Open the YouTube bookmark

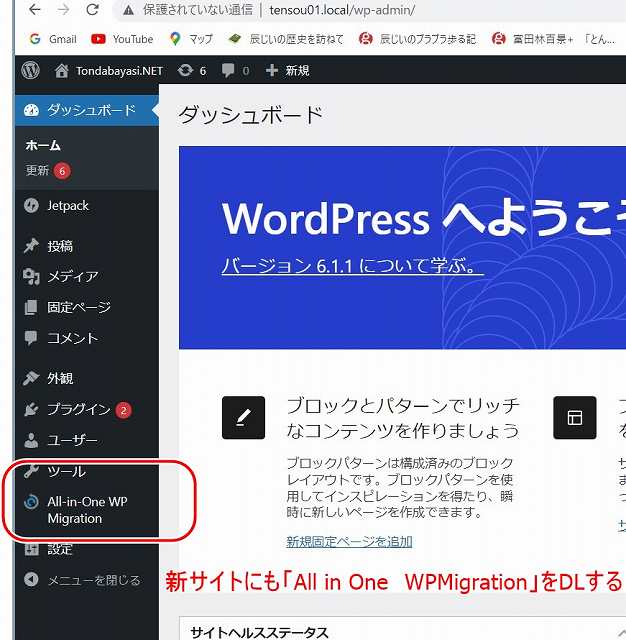pos(122,39)
